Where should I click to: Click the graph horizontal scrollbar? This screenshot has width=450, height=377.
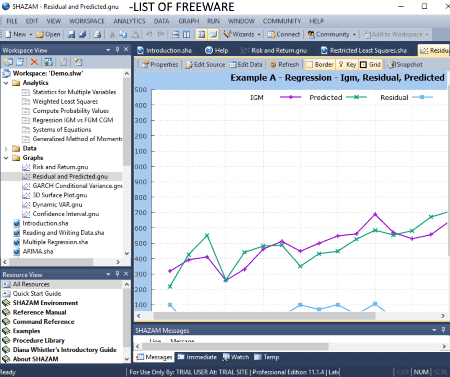click(264, 316)
